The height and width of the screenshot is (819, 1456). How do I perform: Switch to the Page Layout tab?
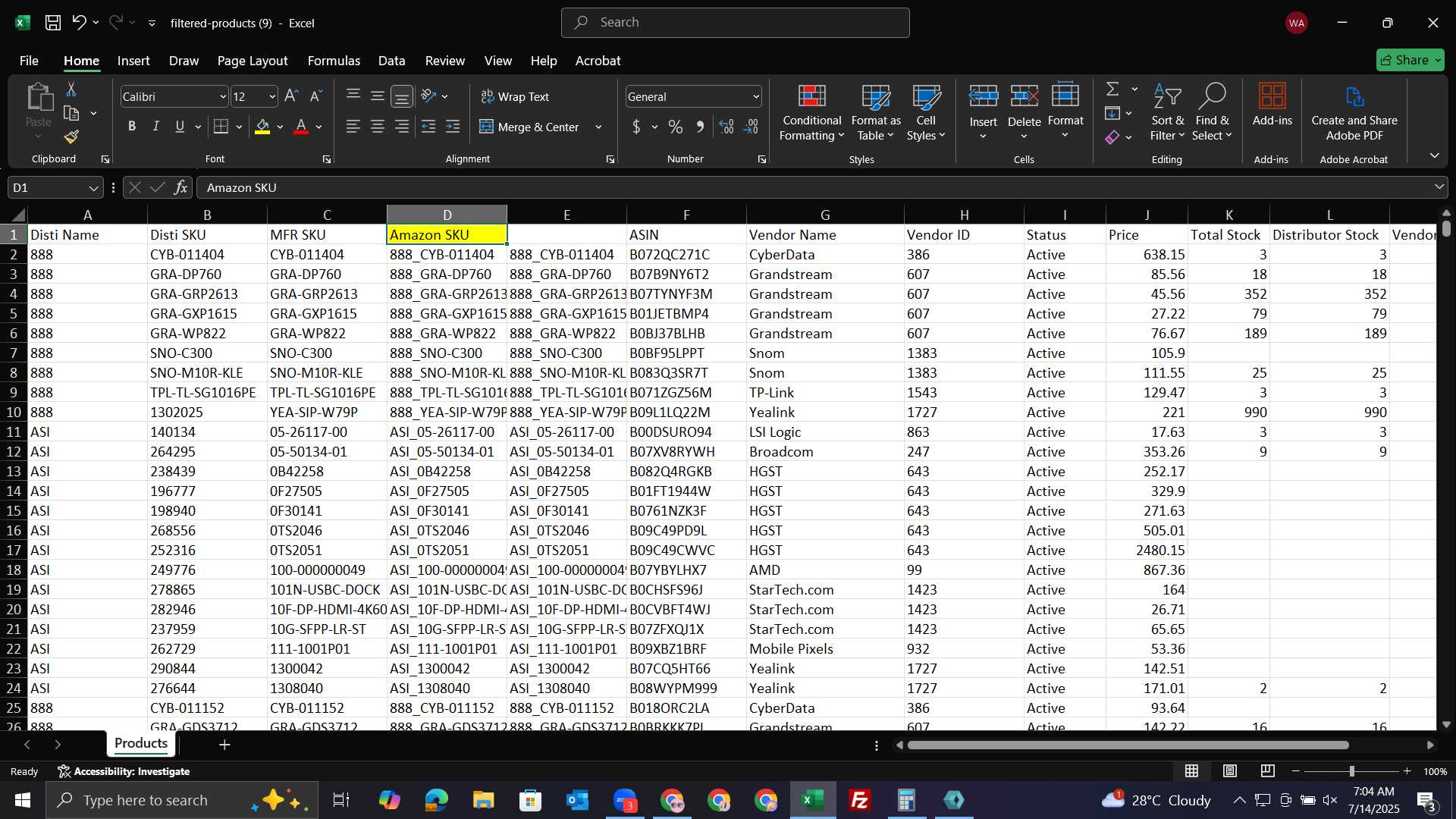[253, 61]
